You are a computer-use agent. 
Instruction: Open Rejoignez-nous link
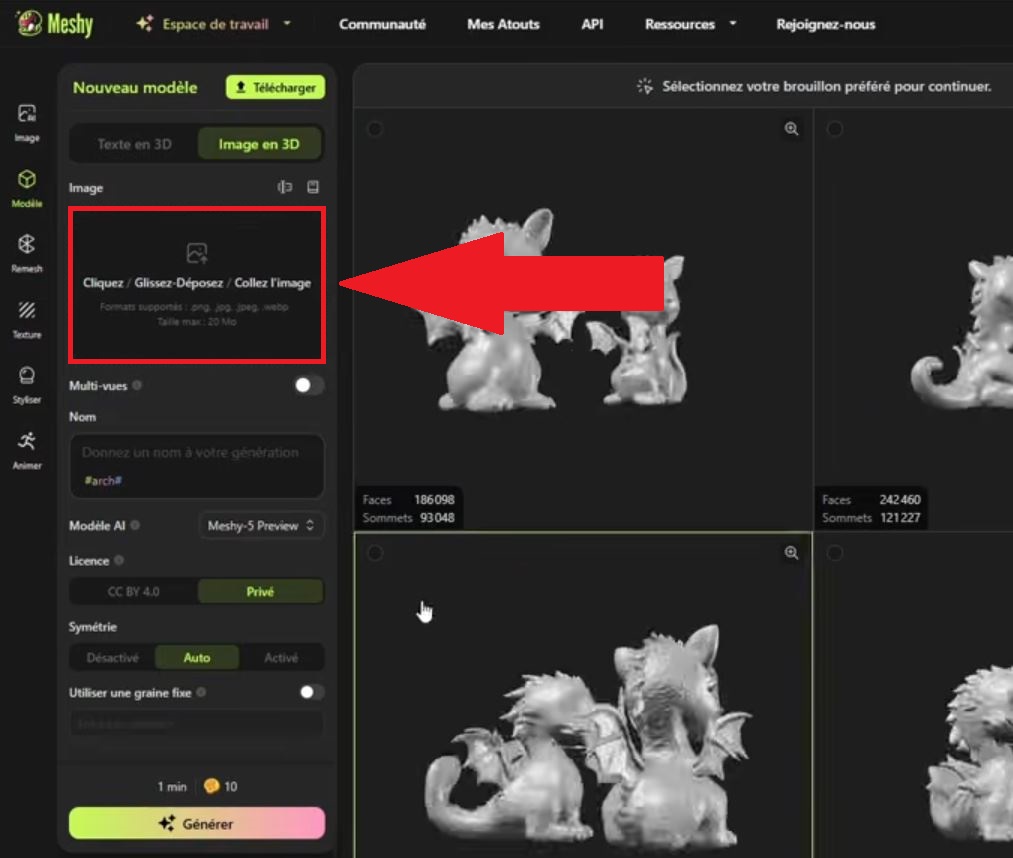826,25
